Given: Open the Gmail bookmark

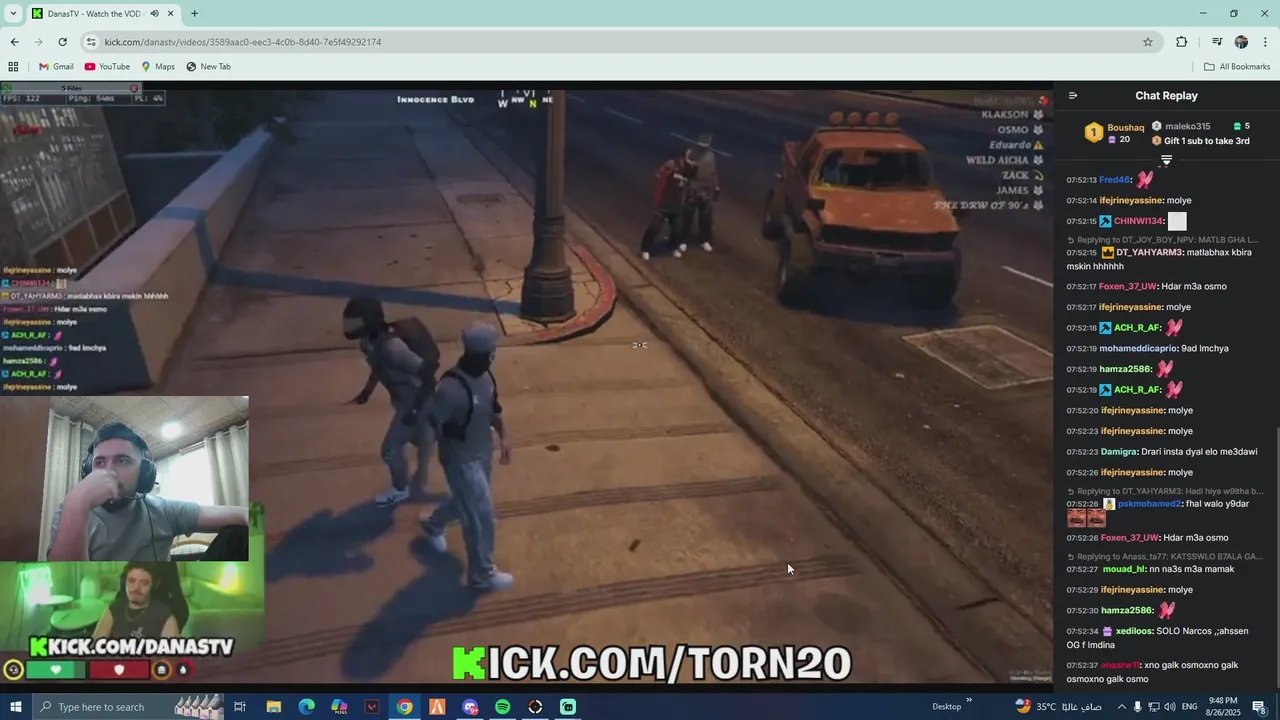Looking at the screenshot, I should pos(56,67).
